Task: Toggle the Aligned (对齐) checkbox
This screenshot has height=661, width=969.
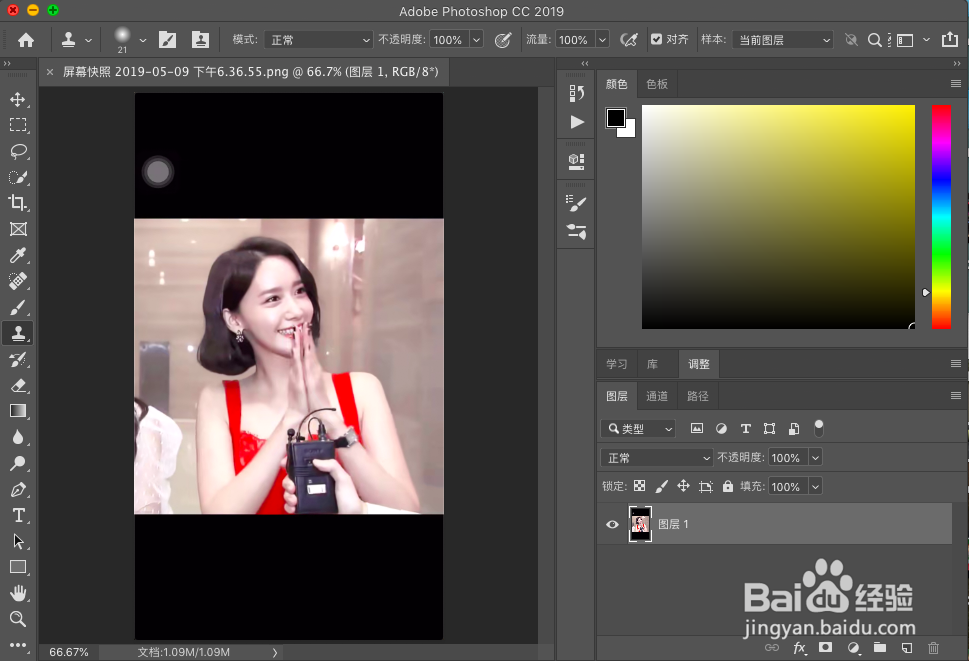Action: pos(656,40)
